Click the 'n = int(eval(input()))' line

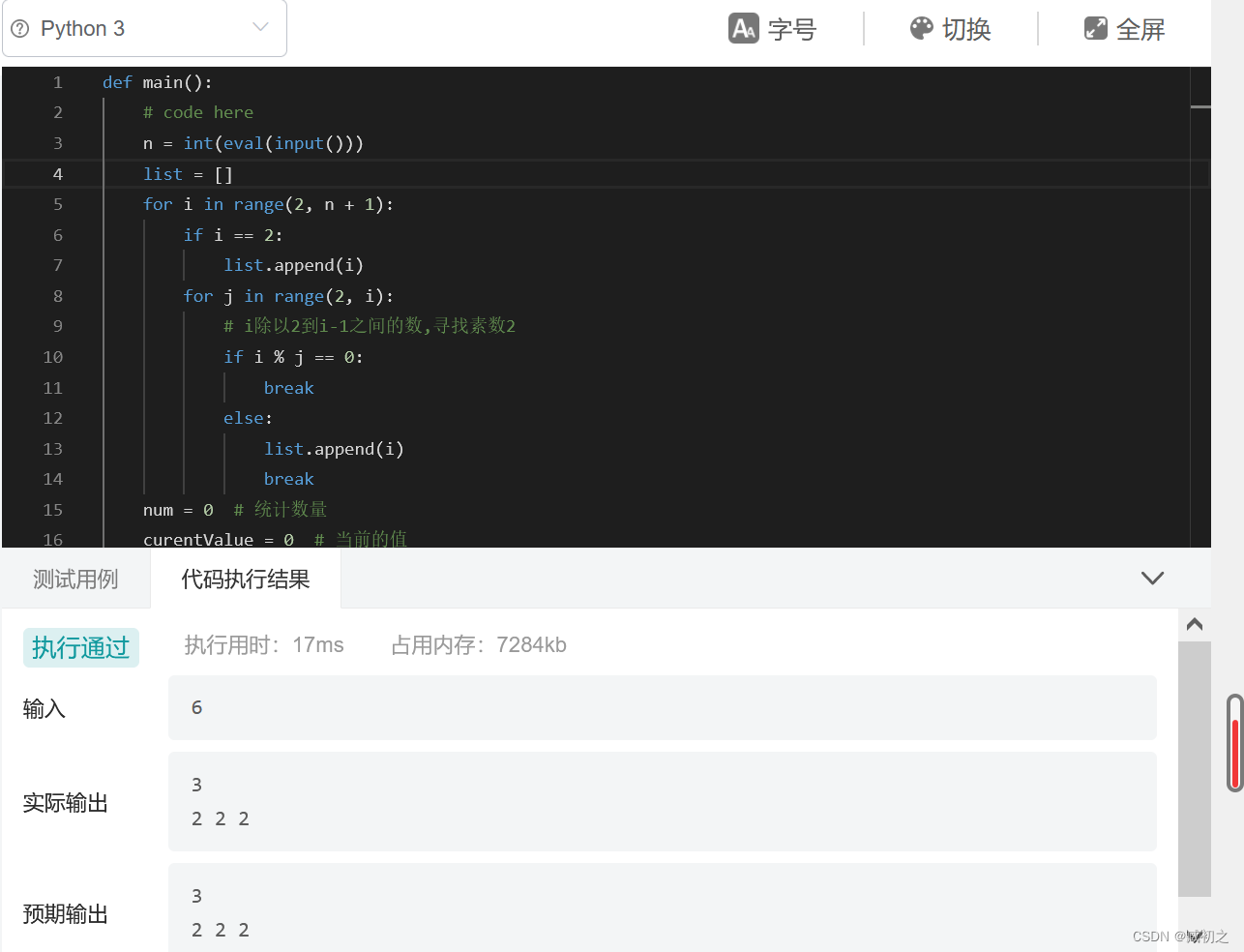coord(253,143)
